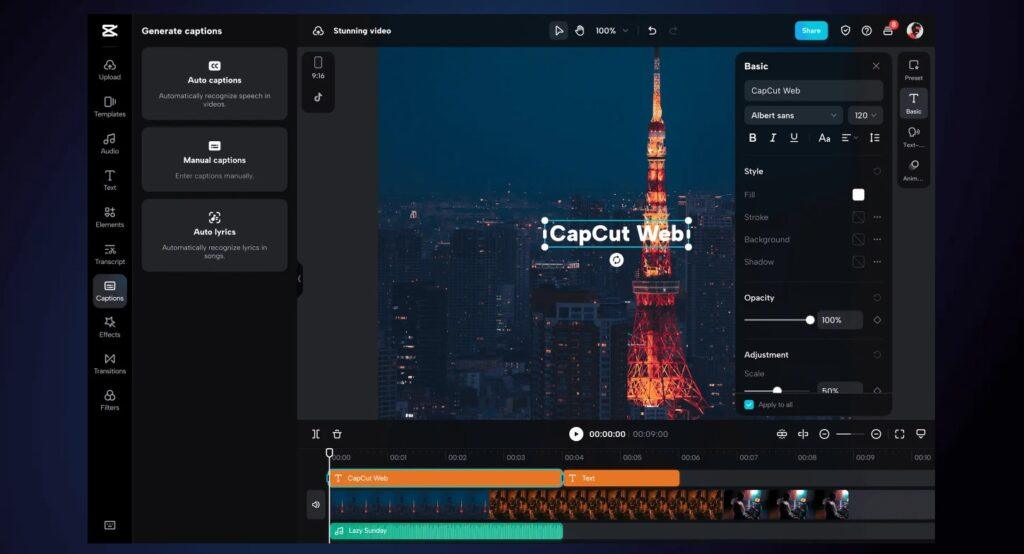Viewport: 1024px width, 554px height.
Task: Click the white Fill color swatch
Action: [858, 194]
